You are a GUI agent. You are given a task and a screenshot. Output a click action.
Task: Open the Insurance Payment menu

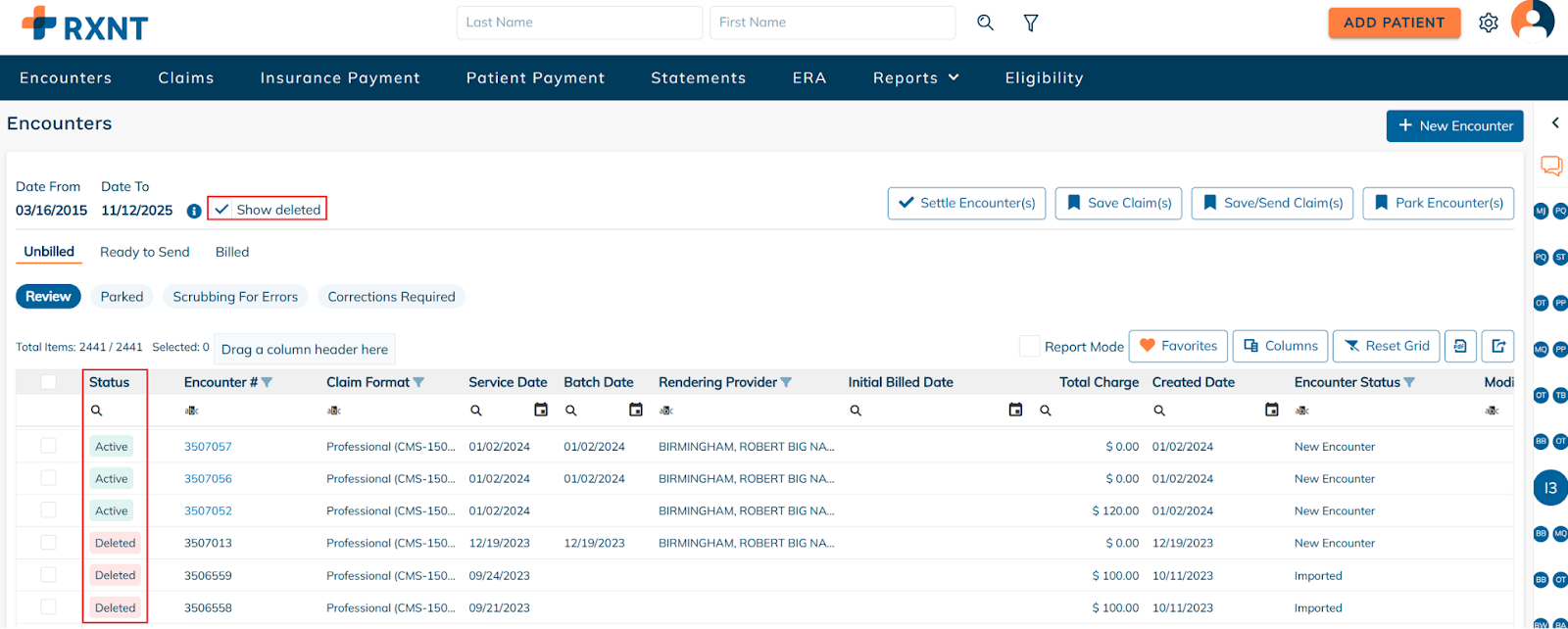point(340,78)
